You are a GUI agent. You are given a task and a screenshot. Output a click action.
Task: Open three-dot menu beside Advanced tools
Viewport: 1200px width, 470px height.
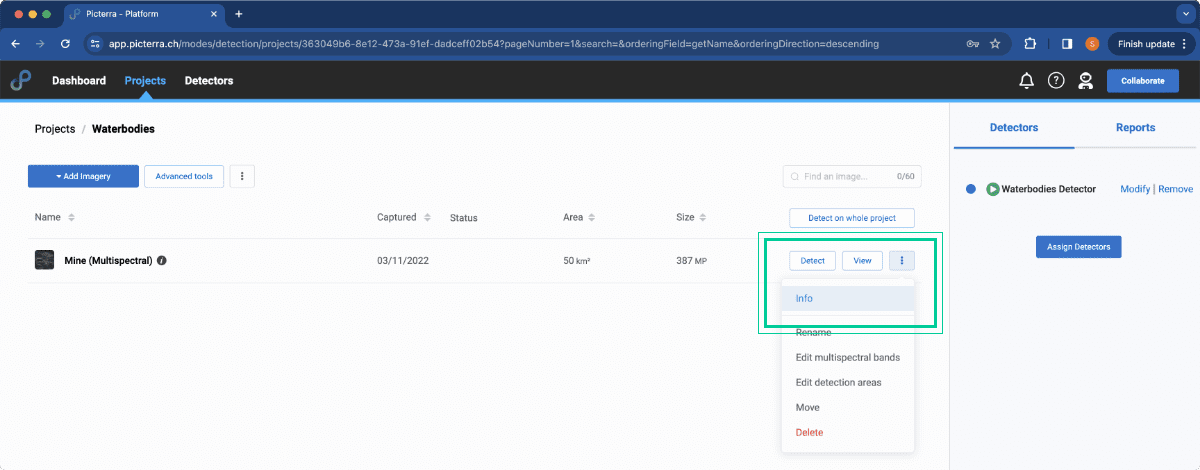[242, 176]
